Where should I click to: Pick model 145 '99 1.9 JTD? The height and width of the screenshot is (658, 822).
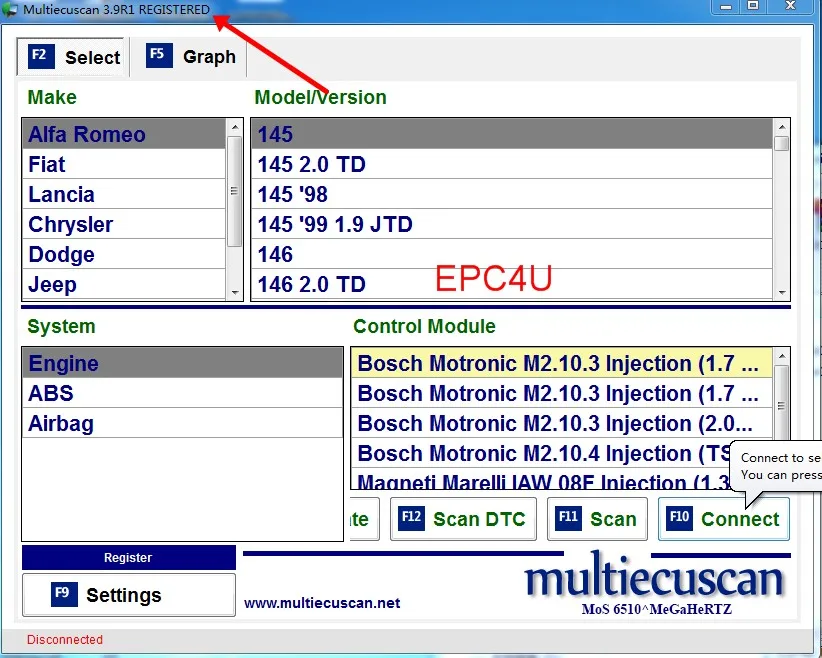coord(512,224)
